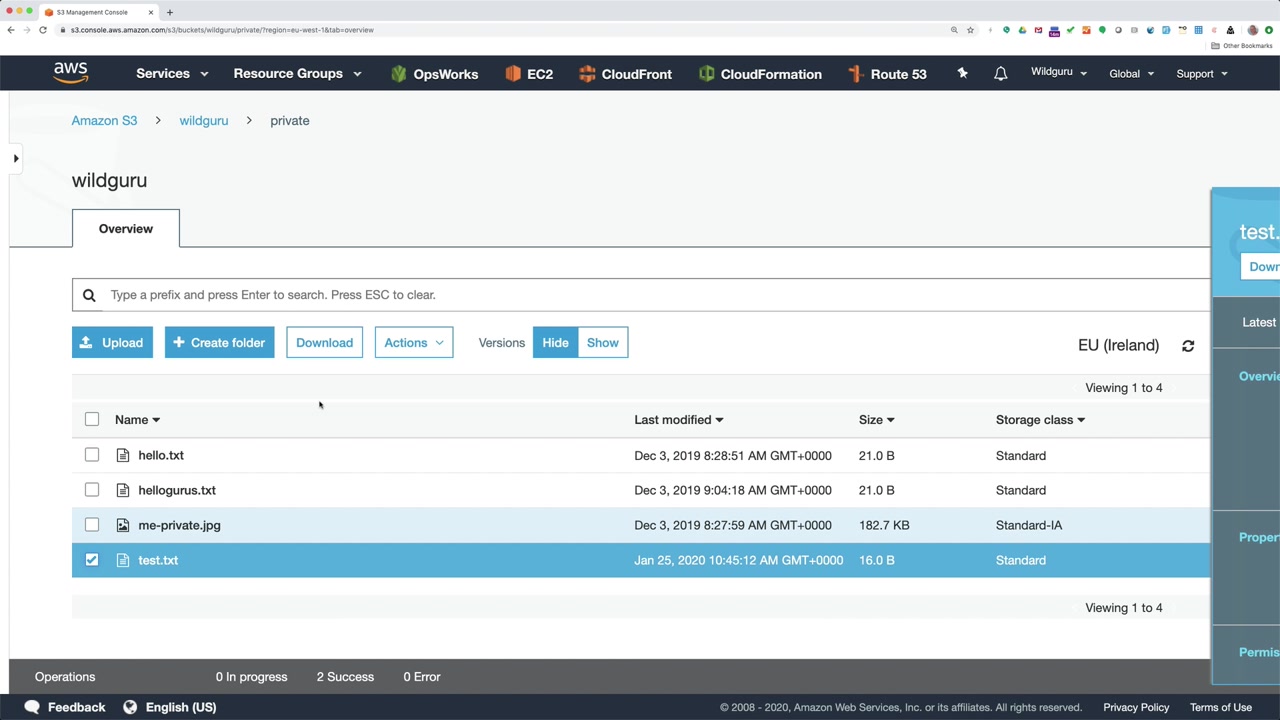Select Show versions toggle
The width and height of the screenshot is (1280, 720).
coord(603,343)
